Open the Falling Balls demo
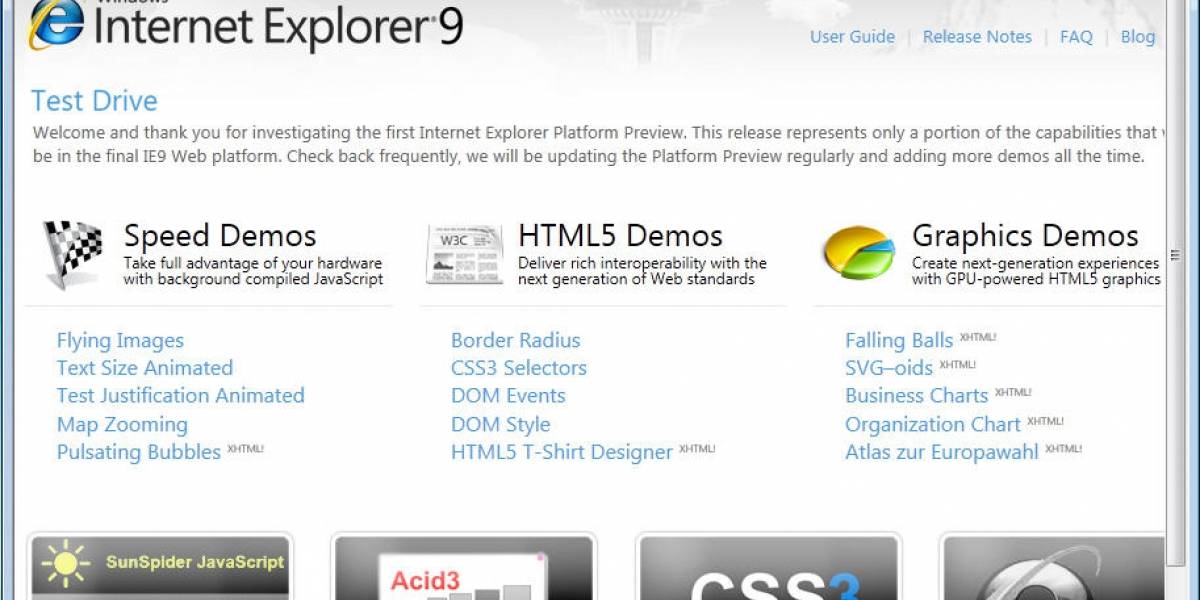The width and height of the screenshot is (1200, 600). coord(899,340)
